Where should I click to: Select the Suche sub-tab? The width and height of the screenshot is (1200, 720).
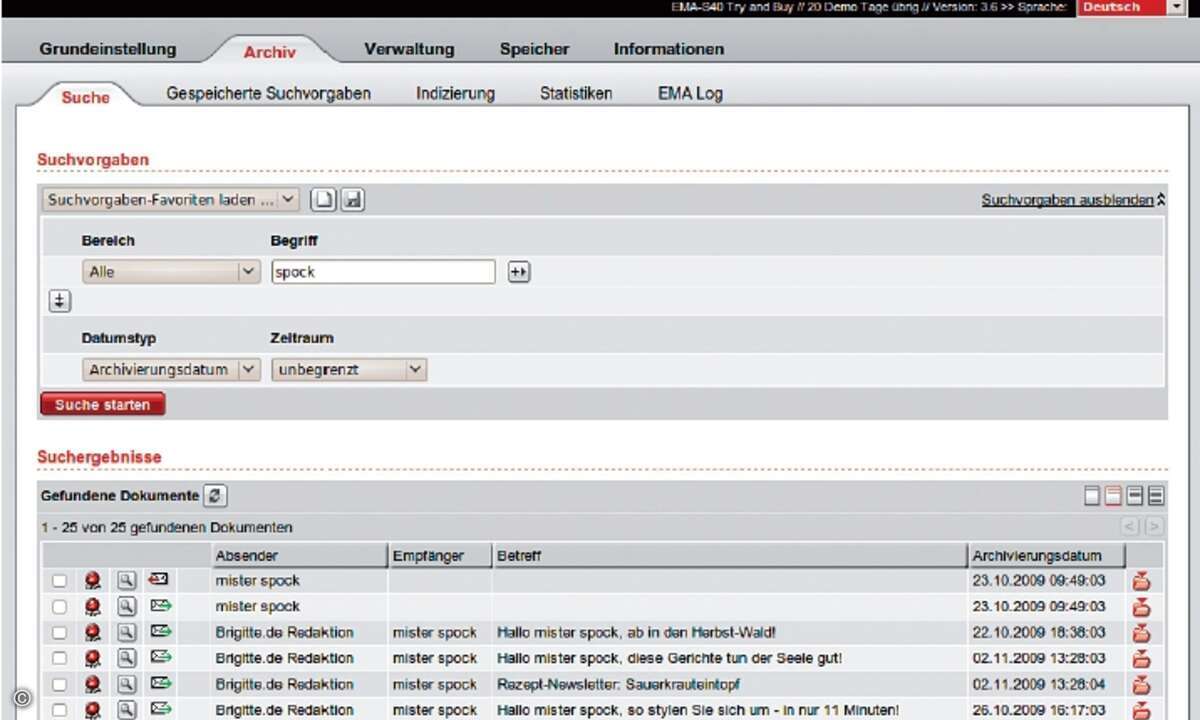[86, 96]
